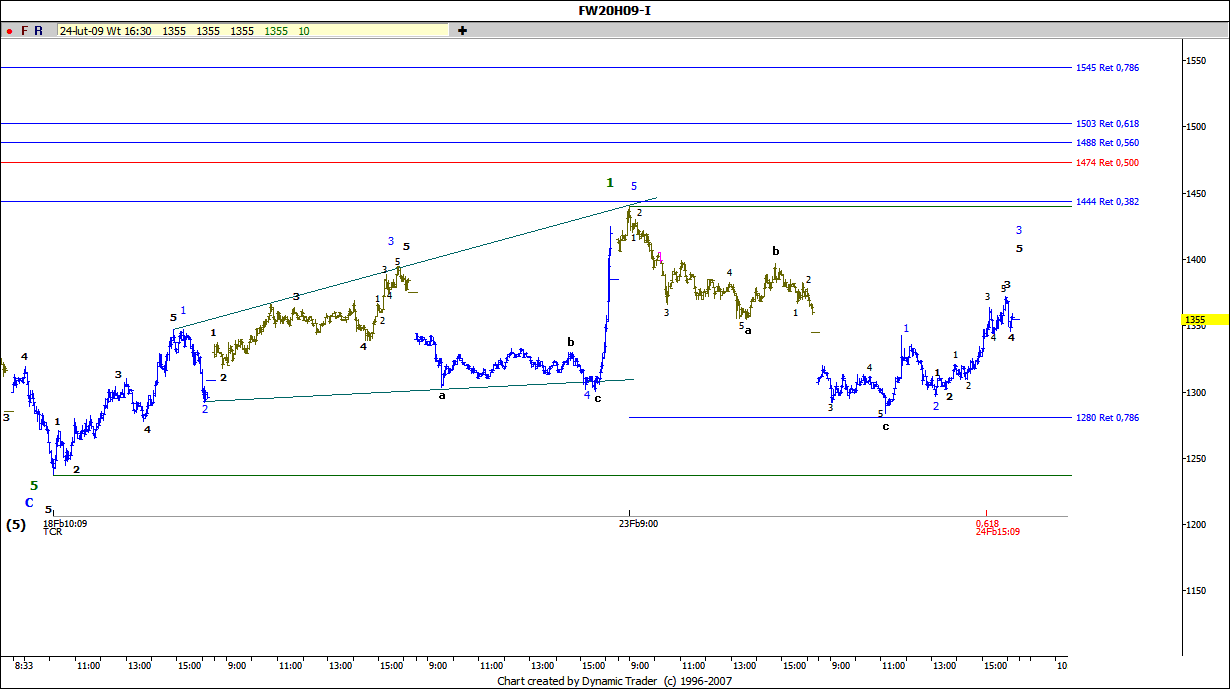Click the FW20H09-I chart title
This screenshot has width=1230, height=689.
click(614, 11)
